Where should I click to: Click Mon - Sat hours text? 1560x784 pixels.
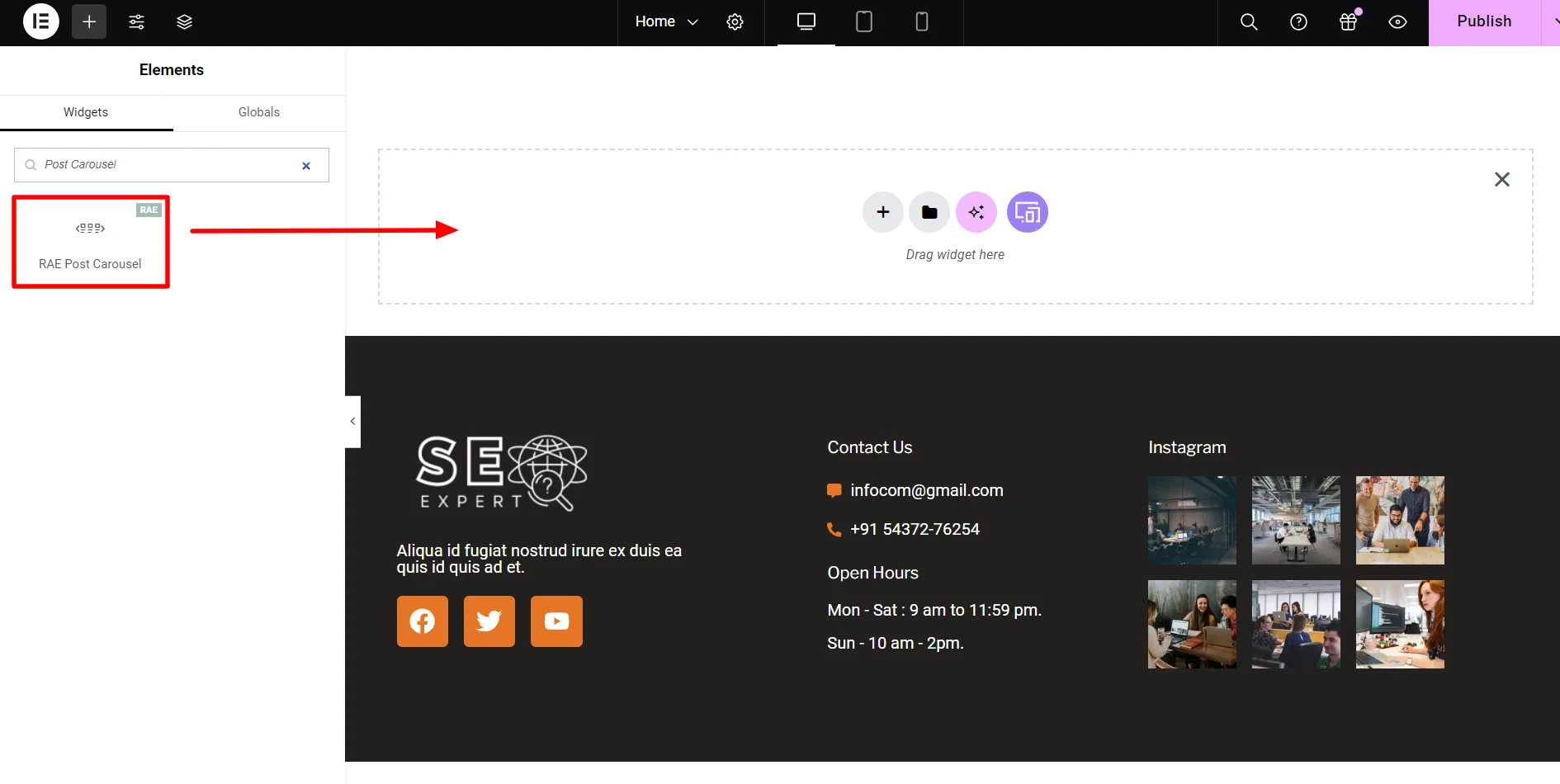(934, 610)
